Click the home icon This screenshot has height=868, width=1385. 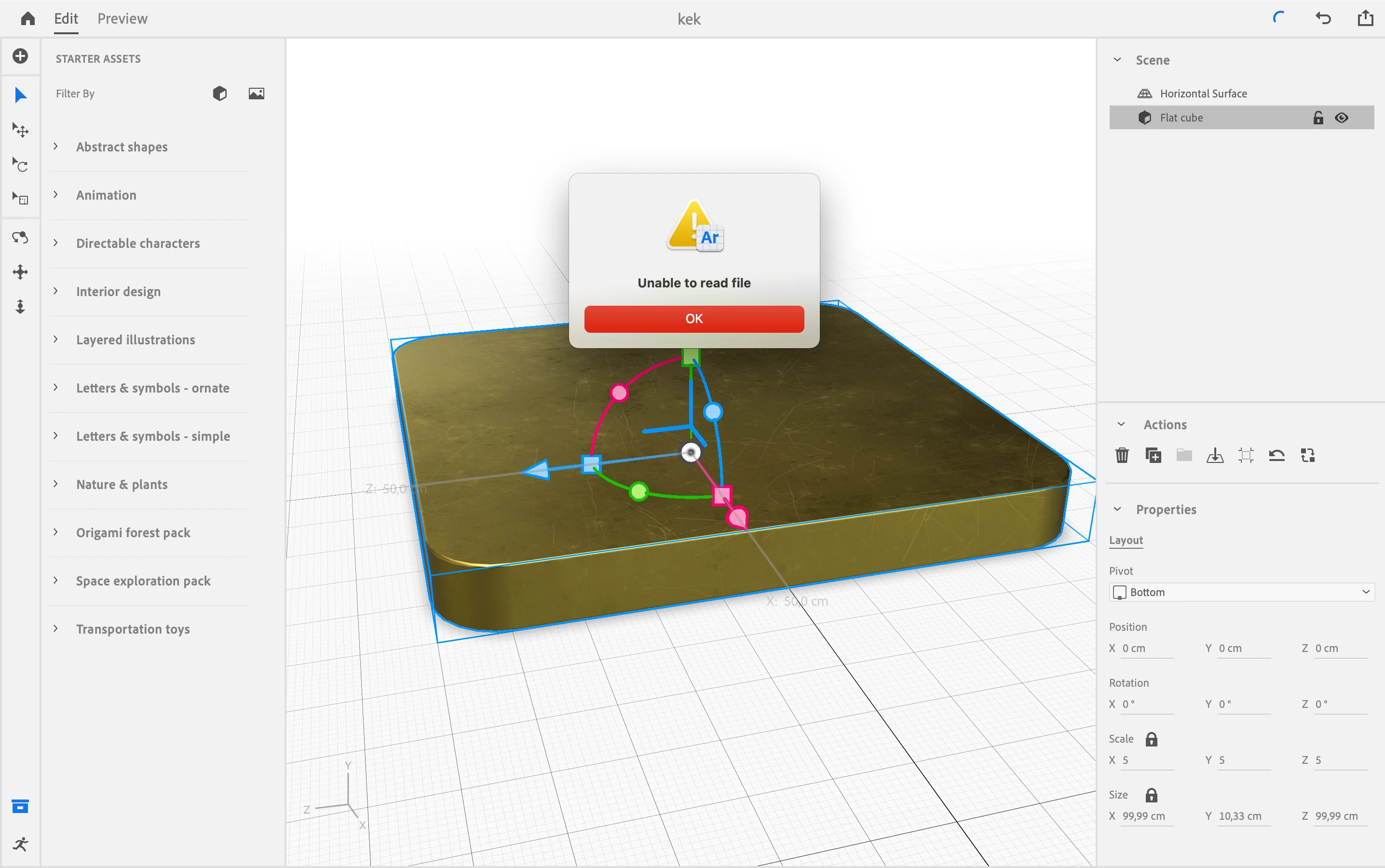tap(27, 18)
